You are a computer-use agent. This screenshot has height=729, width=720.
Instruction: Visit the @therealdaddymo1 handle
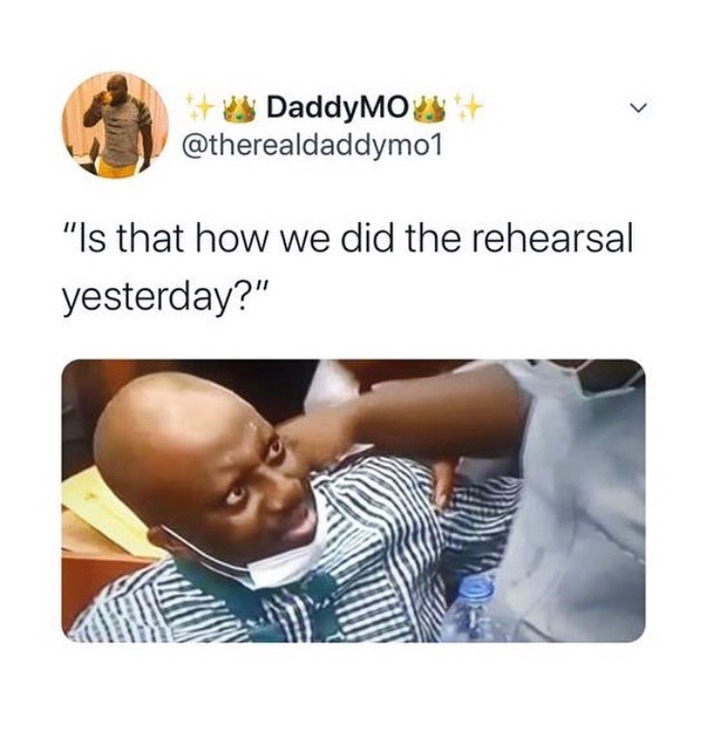[x=311, y=148]
